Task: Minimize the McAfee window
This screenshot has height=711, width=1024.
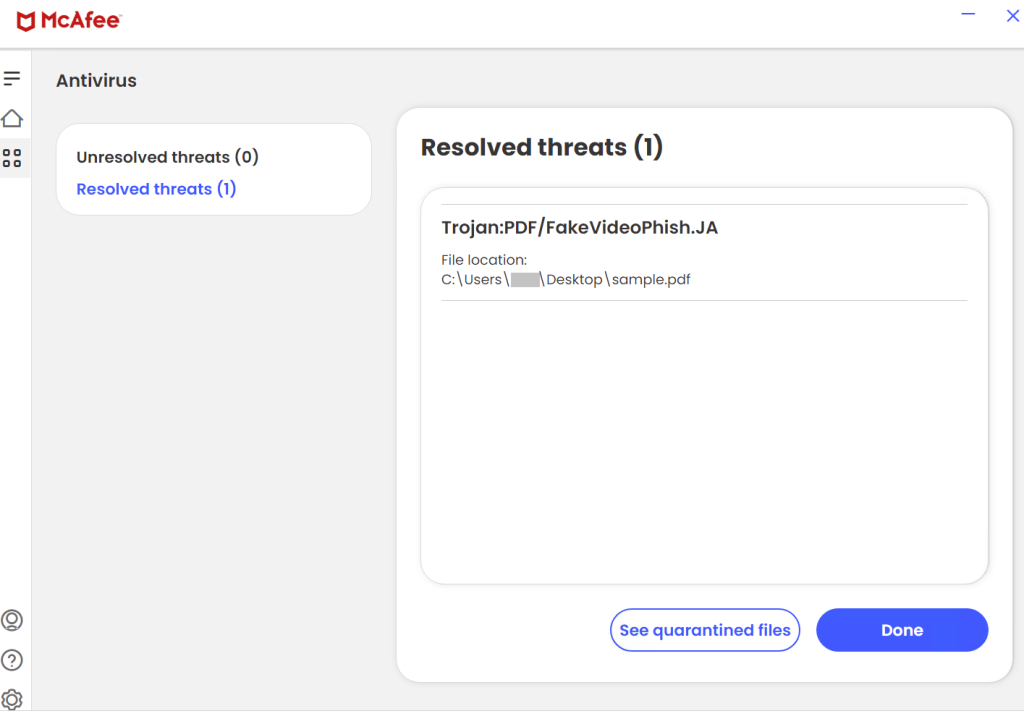Action: pyautogui.click(x=967, y=16)
